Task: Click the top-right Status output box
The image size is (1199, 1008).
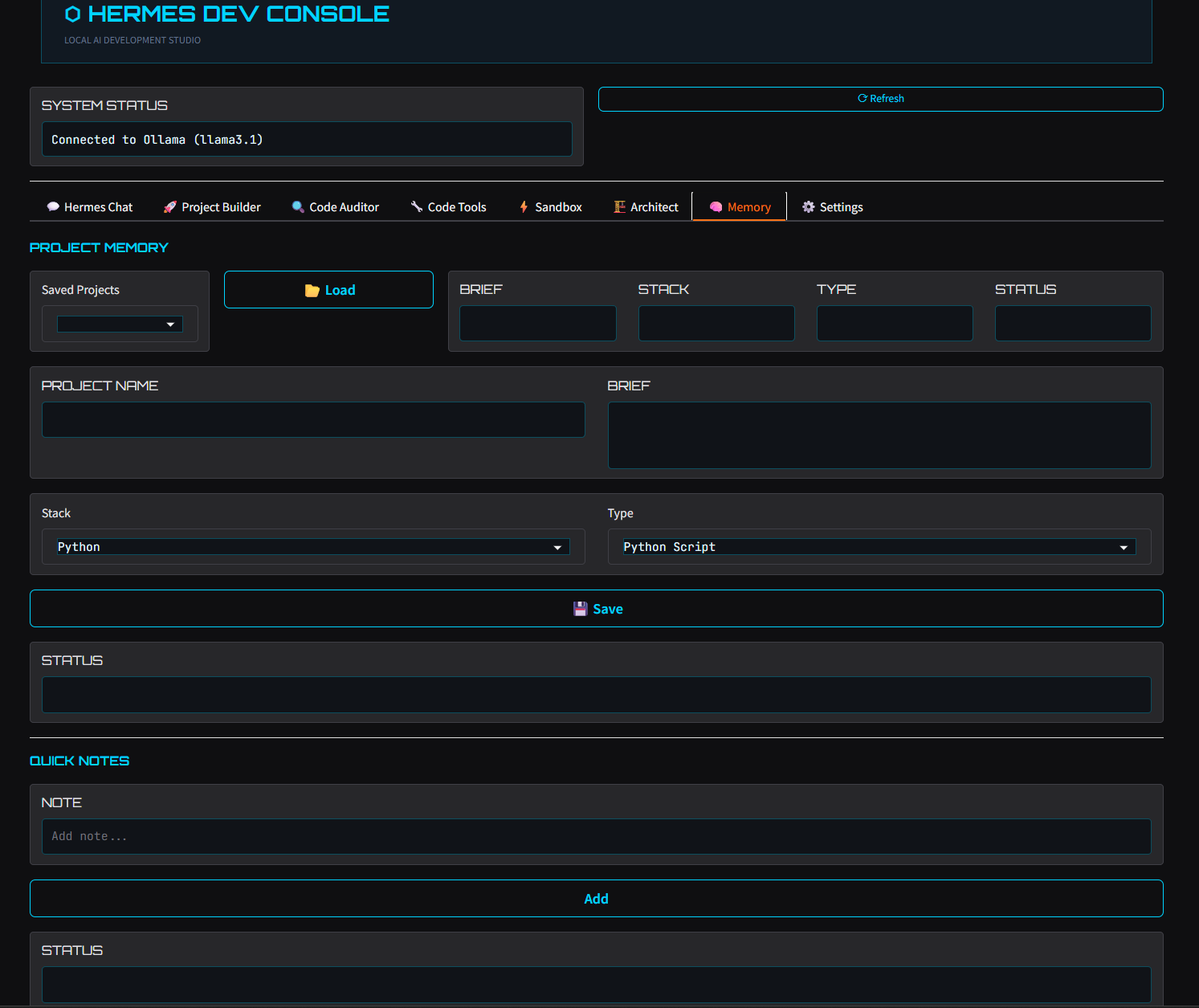Action: (1073, 323)
